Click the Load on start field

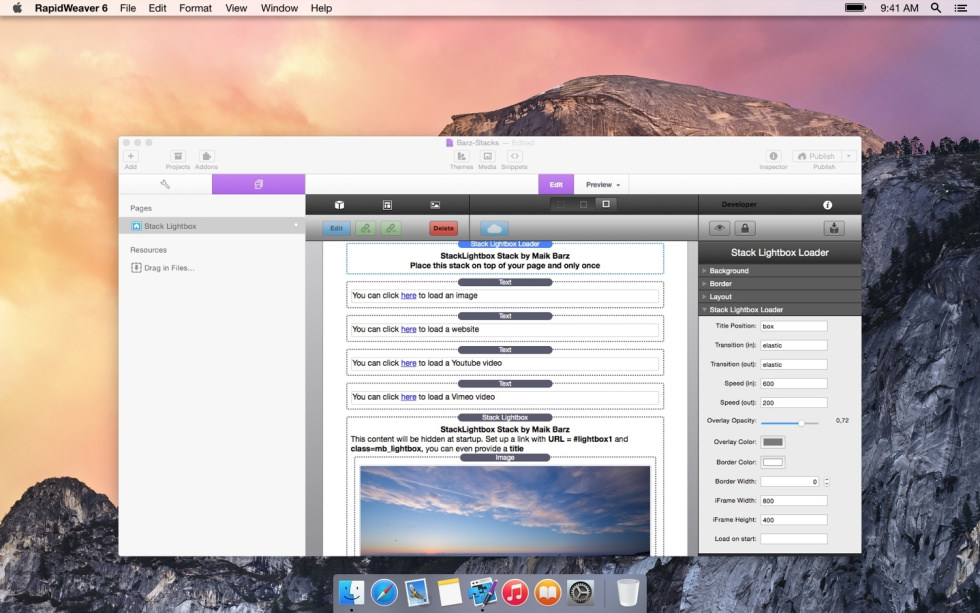[794, 539]
